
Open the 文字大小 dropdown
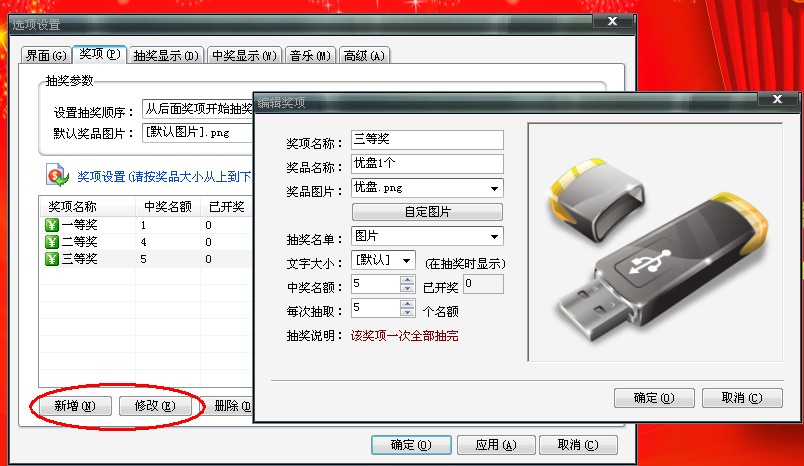click(405, 260)
